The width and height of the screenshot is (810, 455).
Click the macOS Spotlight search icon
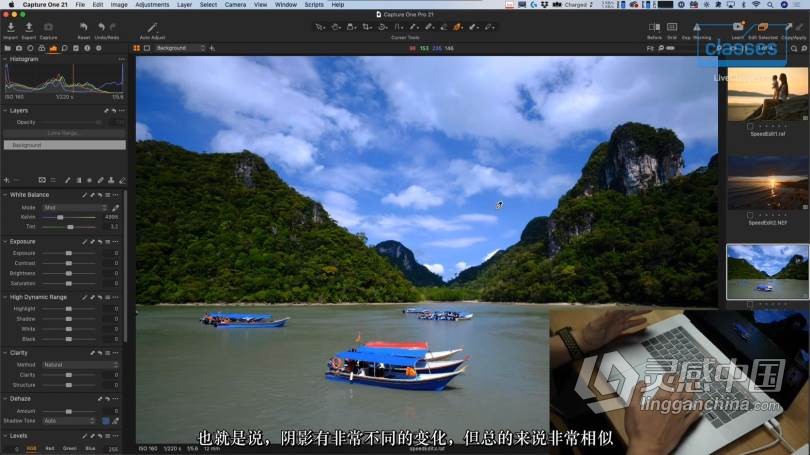coord(770,5)
